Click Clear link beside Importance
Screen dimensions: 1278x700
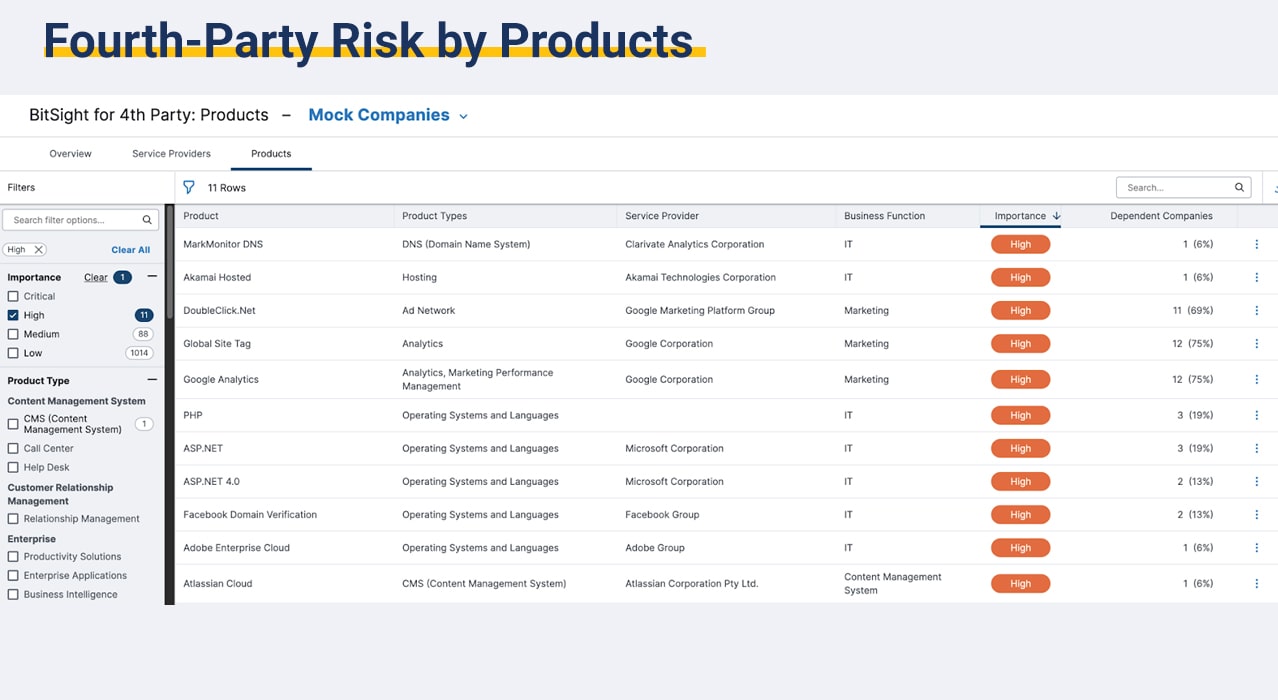click(96, 277)
